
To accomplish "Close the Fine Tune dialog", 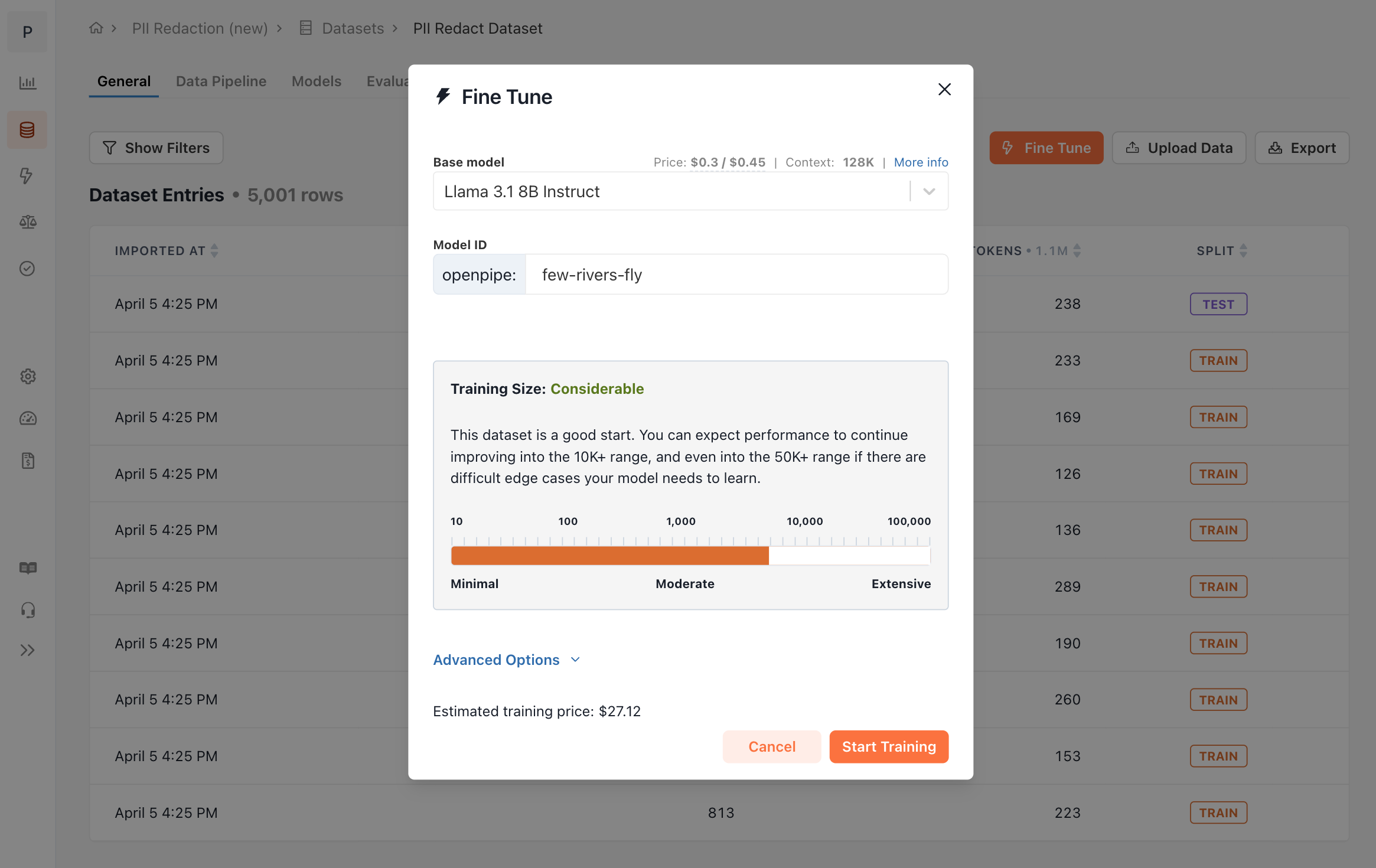I will (x=944, y=89).
